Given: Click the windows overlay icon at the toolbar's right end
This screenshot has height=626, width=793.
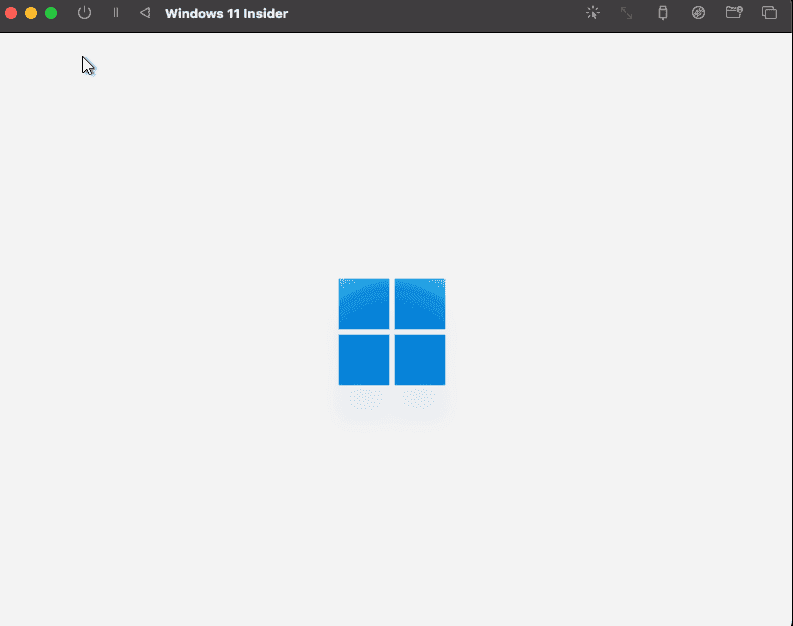Looking at the screenshot, I should (x=769, y=13).
